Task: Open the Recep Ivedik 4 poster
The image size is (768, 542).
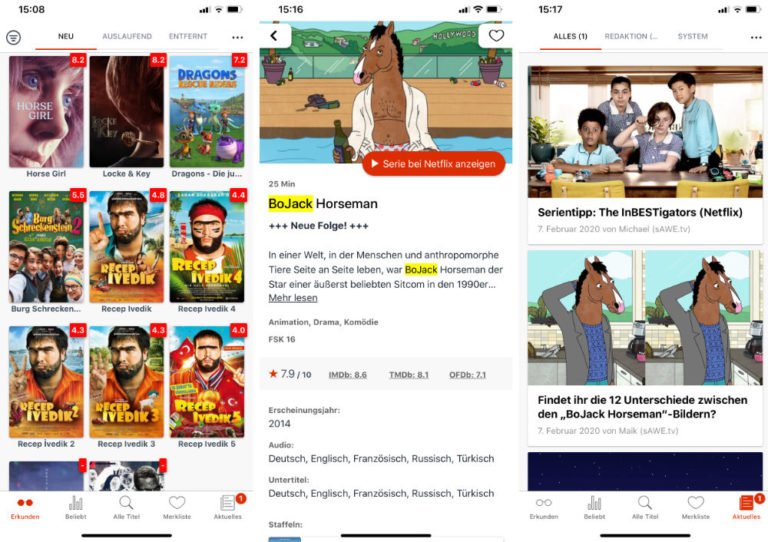Action: 207,247
